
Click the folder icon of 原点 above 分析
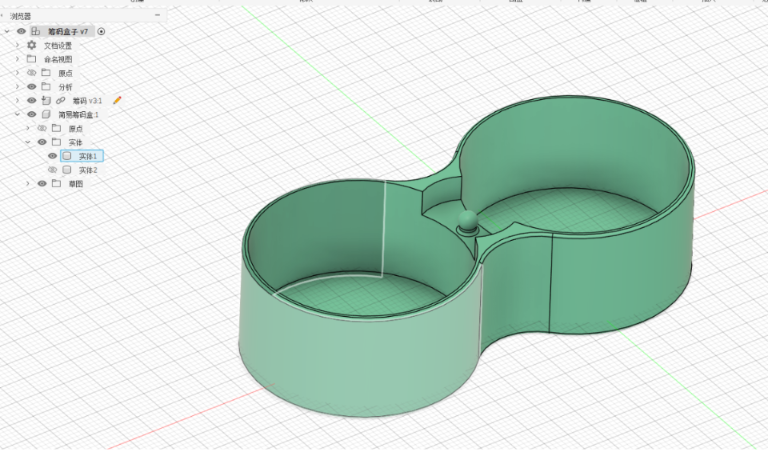point(46,72)
